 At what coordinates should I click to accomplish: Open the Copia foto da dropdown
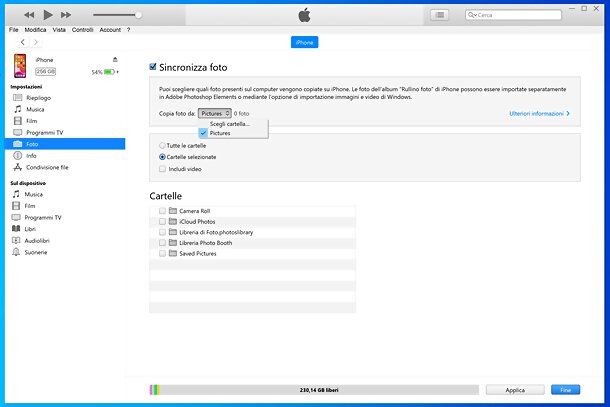[x=215, y=113]
